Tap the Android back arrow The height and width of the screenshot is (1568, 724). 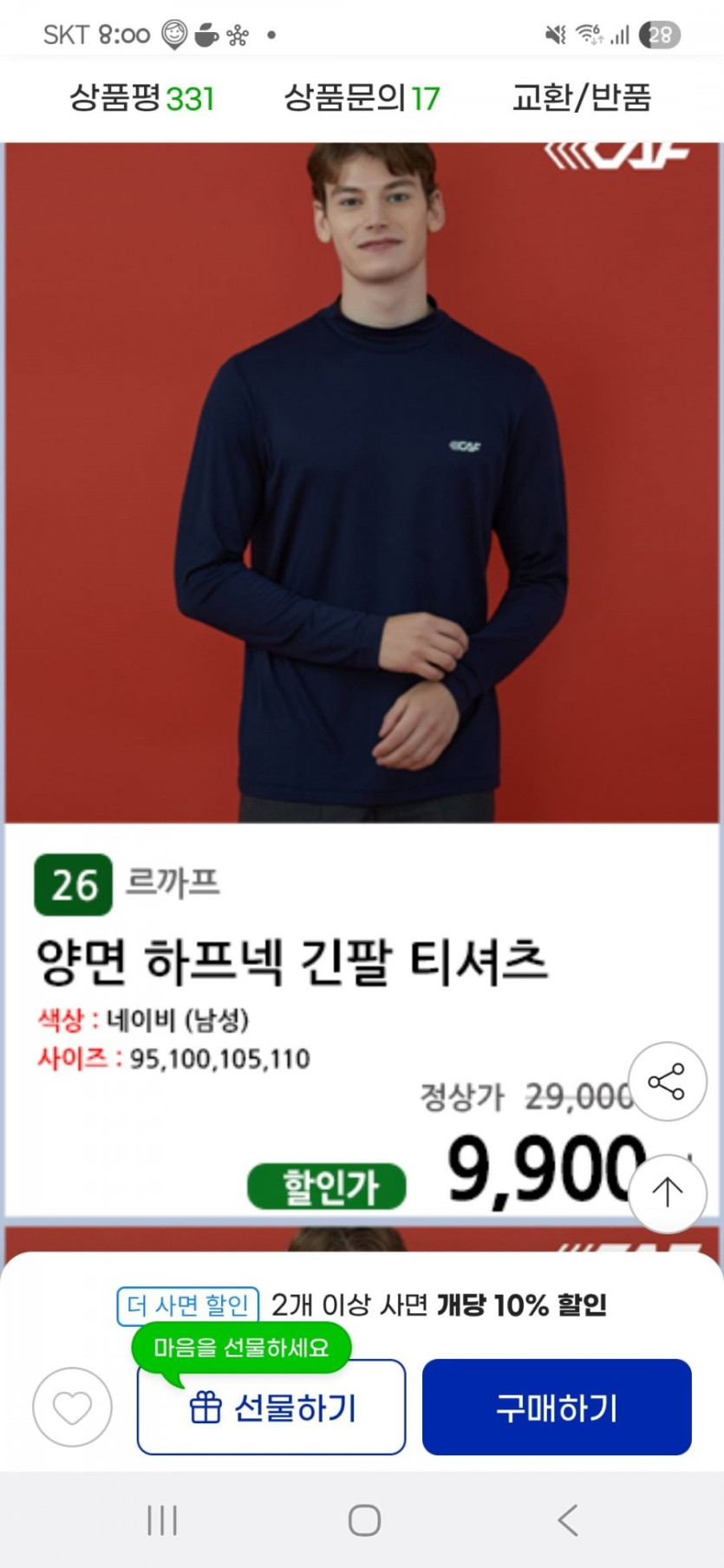pos(568,1520)
